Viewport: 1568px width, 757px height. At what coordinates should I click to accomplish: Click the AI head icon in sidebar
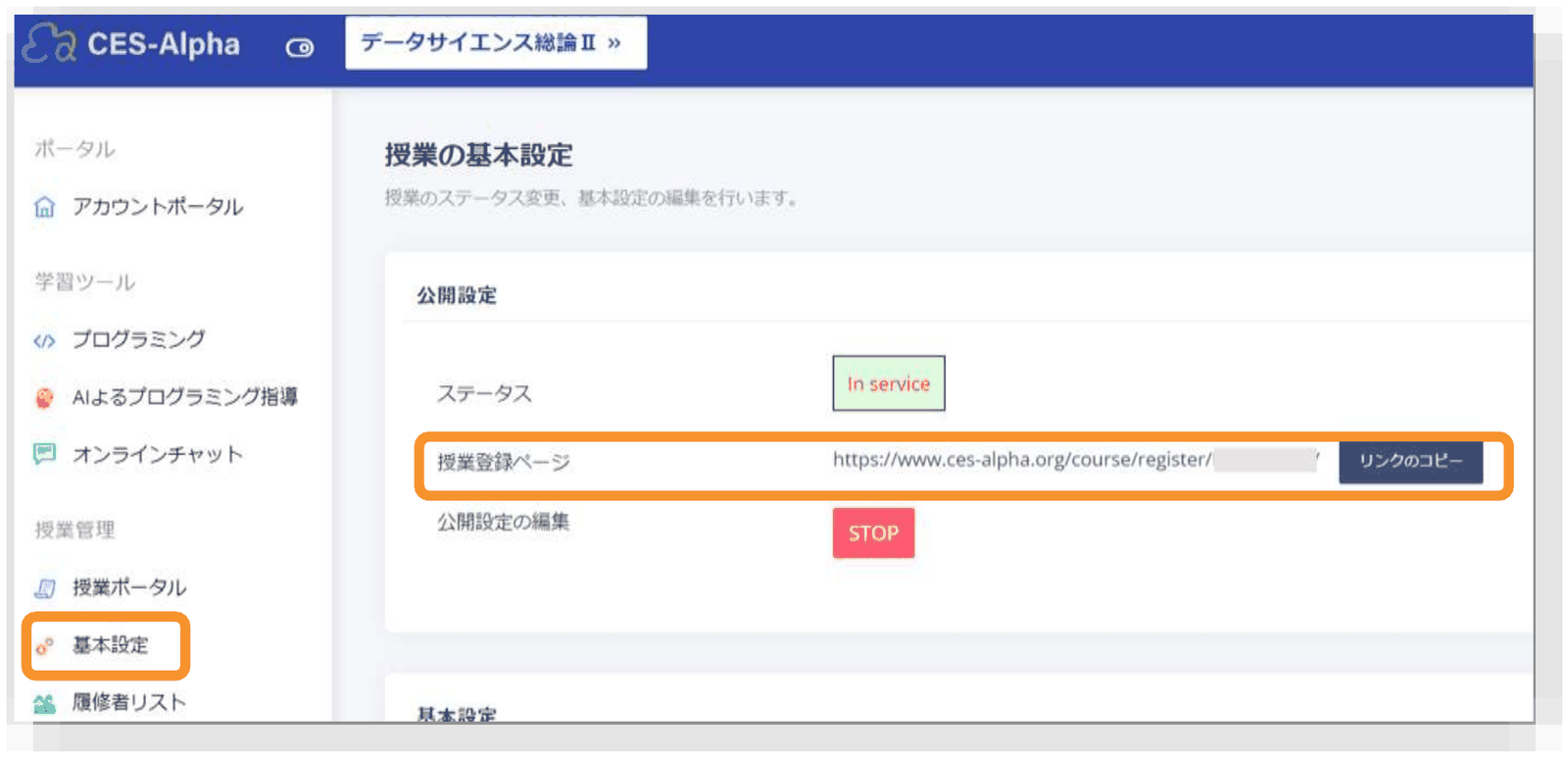(x=44, y=397)
